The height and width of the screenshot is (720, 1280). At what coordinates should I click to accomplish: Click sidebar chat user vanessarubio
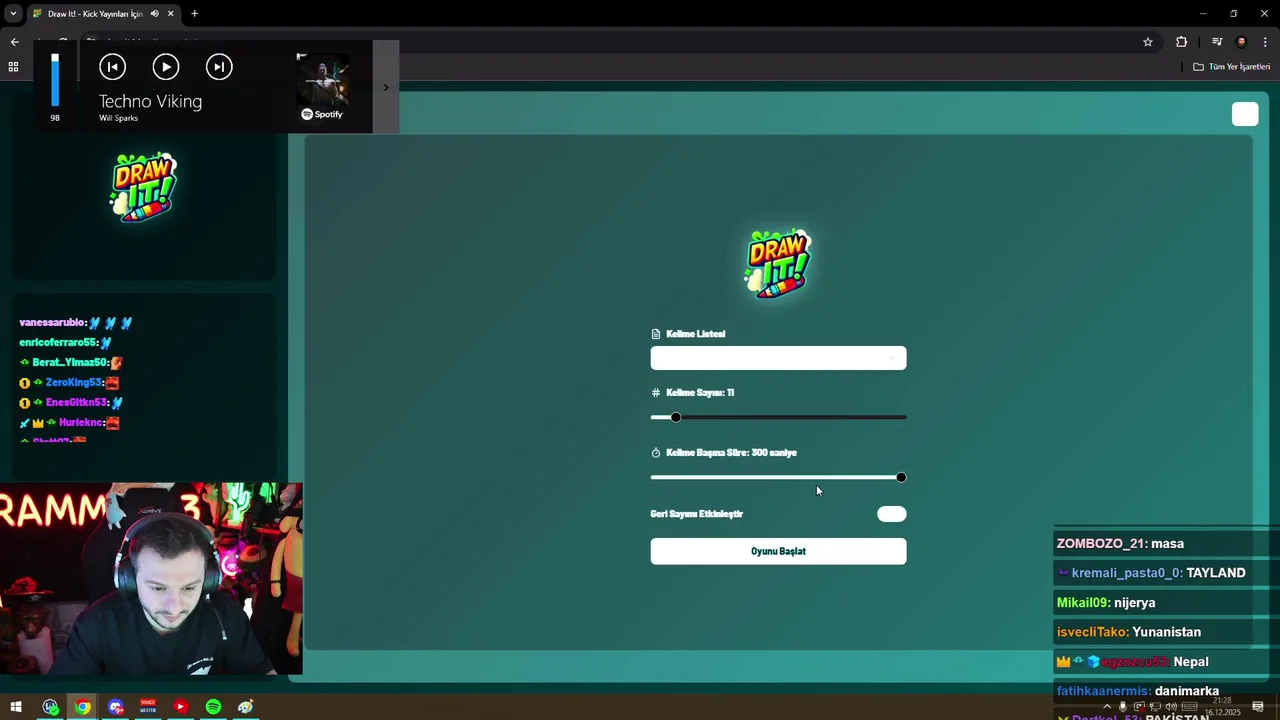[x=52, y=323]
